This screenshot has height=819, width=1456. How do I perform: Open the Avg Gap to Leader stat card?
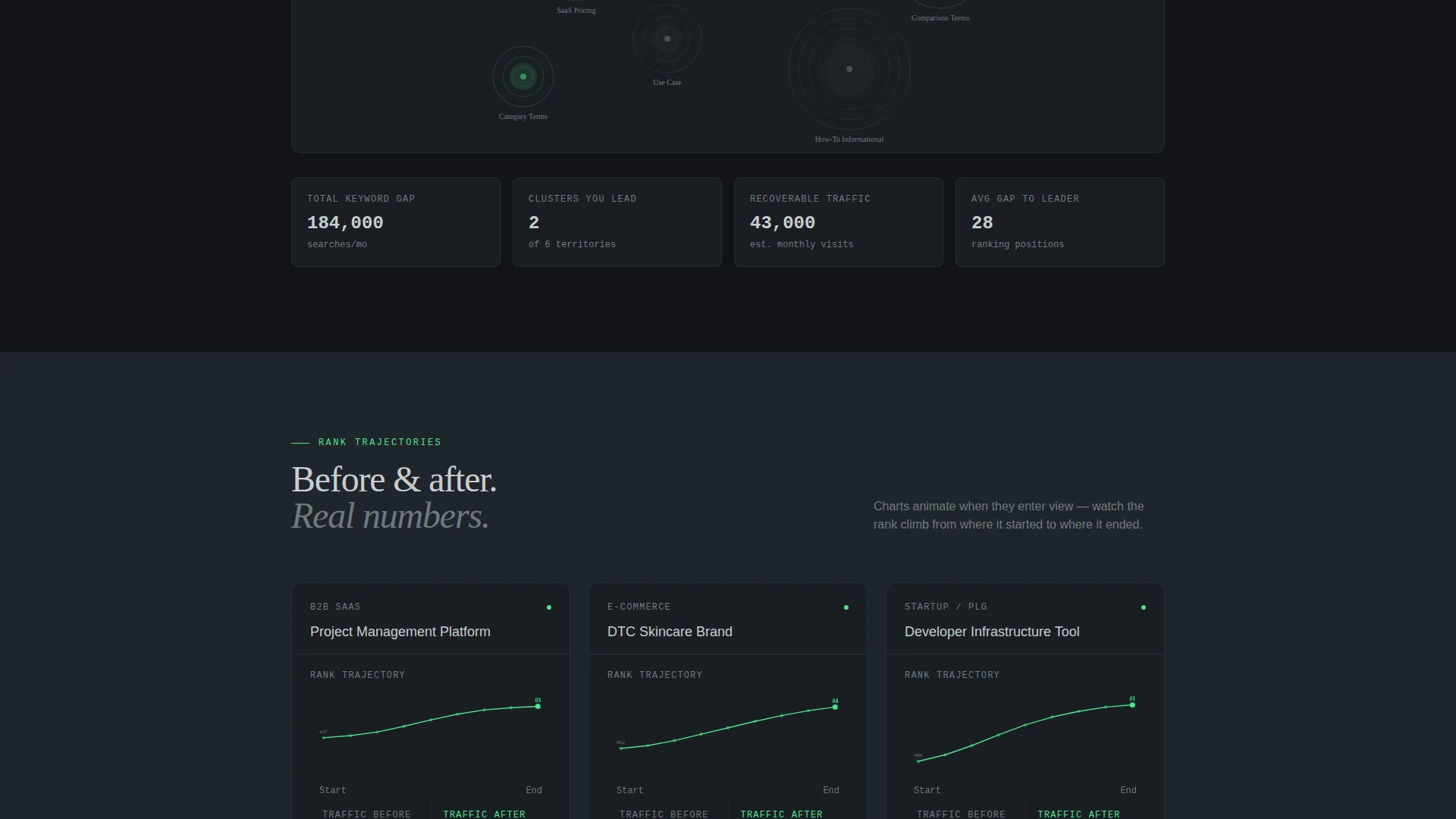pyautogui.click(x=1060, y=222)
